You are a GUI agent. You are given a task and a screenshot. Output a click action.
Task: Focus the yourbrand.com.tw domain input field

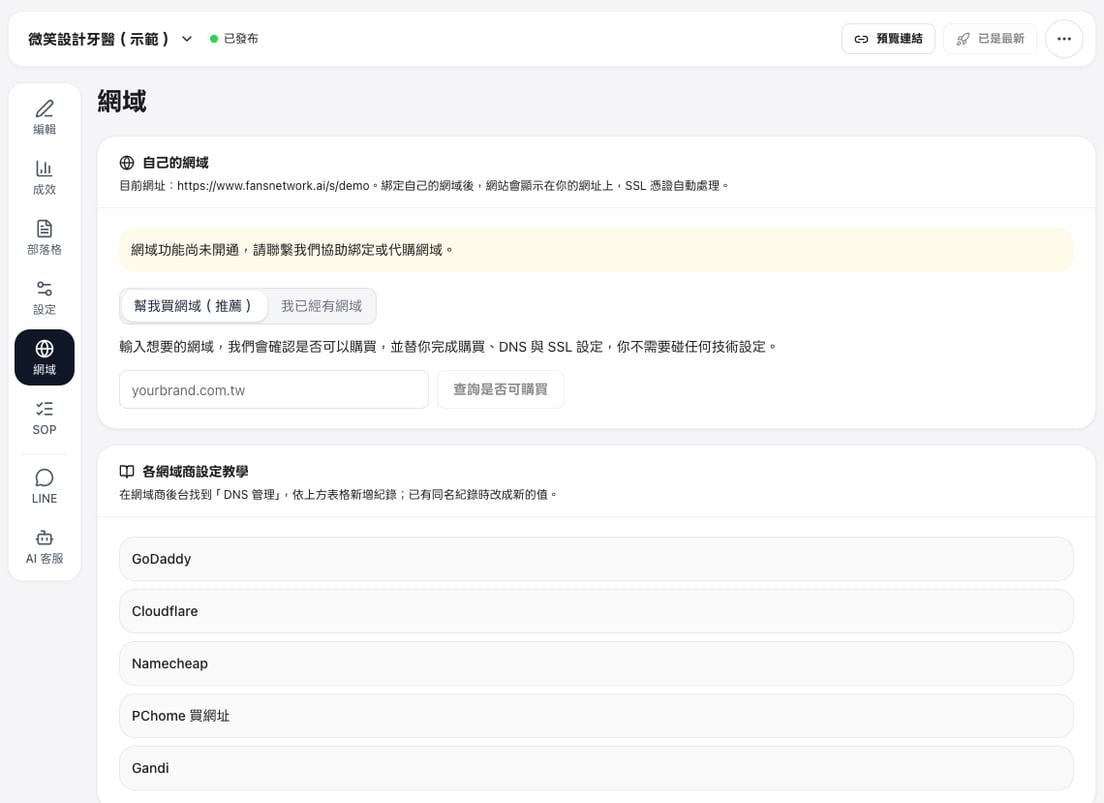click(x=274, y=390)
